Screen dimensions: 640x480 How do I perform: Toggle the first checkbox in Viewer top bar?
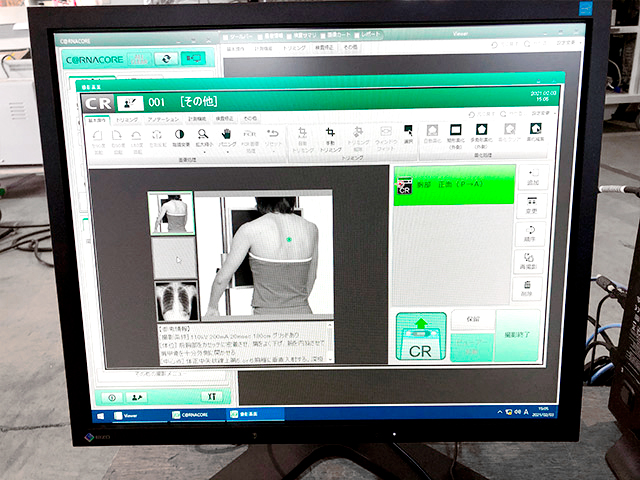[225, 38]
